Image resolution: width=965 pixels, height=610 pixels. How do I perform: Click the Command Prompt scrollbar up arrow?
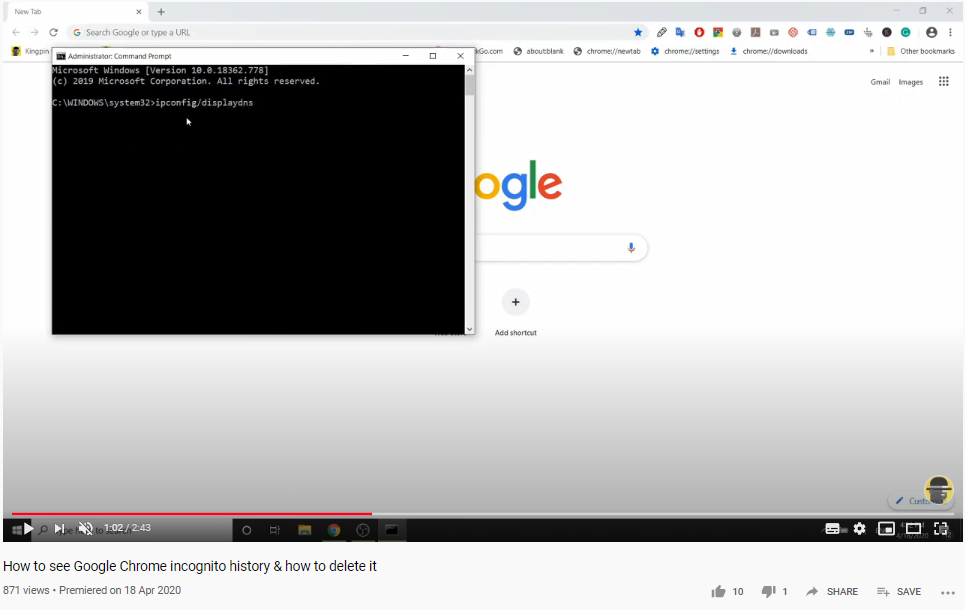pyautogui.click(x=470, y=70)
